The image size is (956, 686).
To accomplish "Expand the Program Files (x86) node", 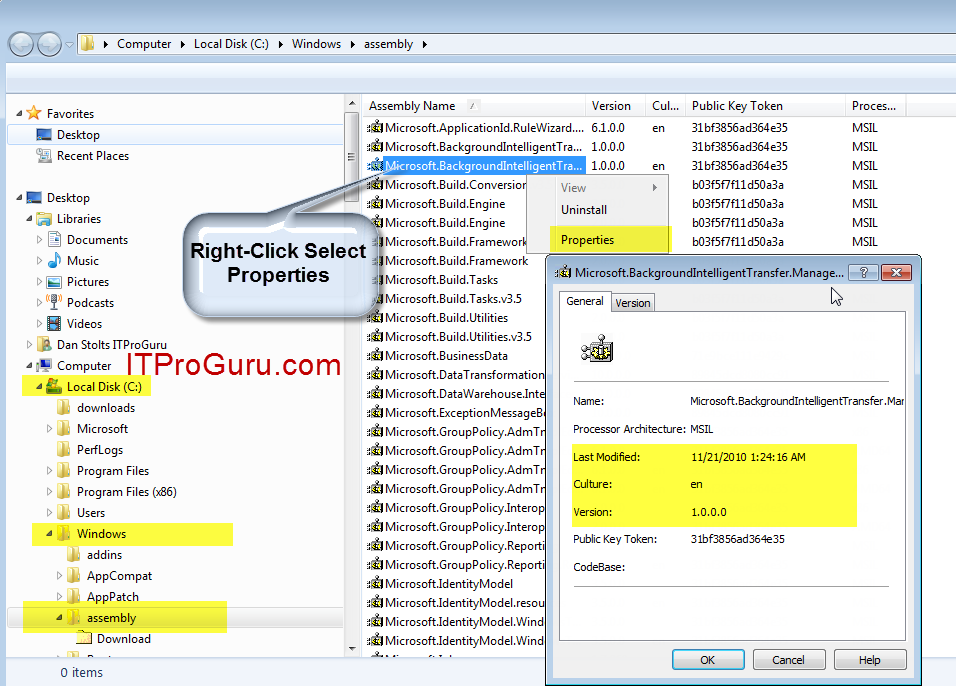I will click(x=49, y=491).
